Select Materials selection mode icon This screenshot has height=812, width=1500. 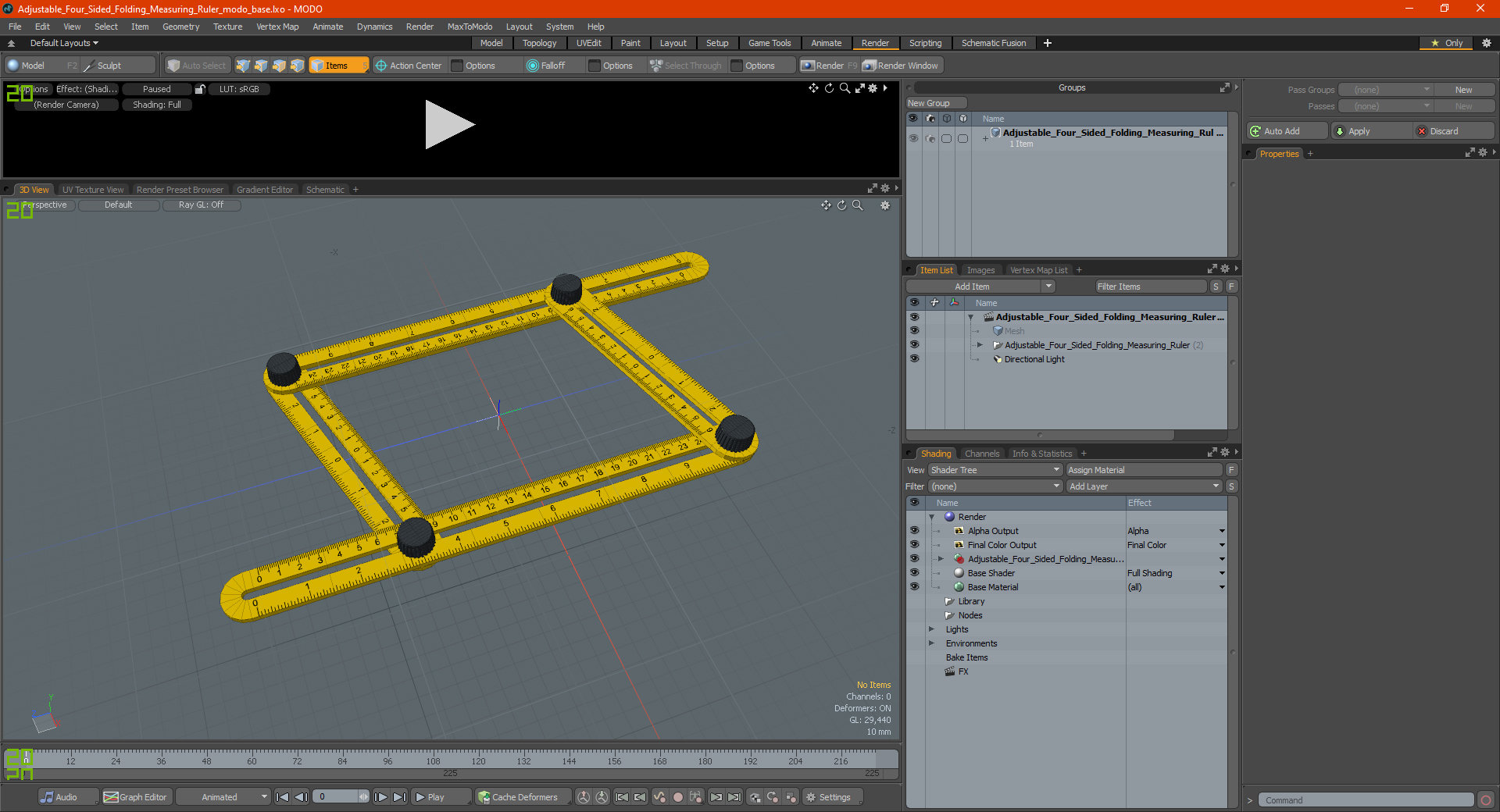coord(297,66)
